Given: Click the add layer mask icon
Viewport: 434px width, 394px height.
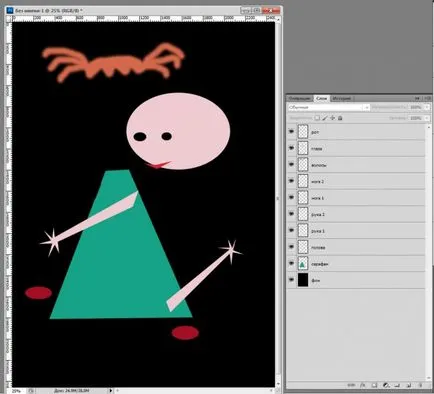Looking at the screenshot, I should [374, 385].
